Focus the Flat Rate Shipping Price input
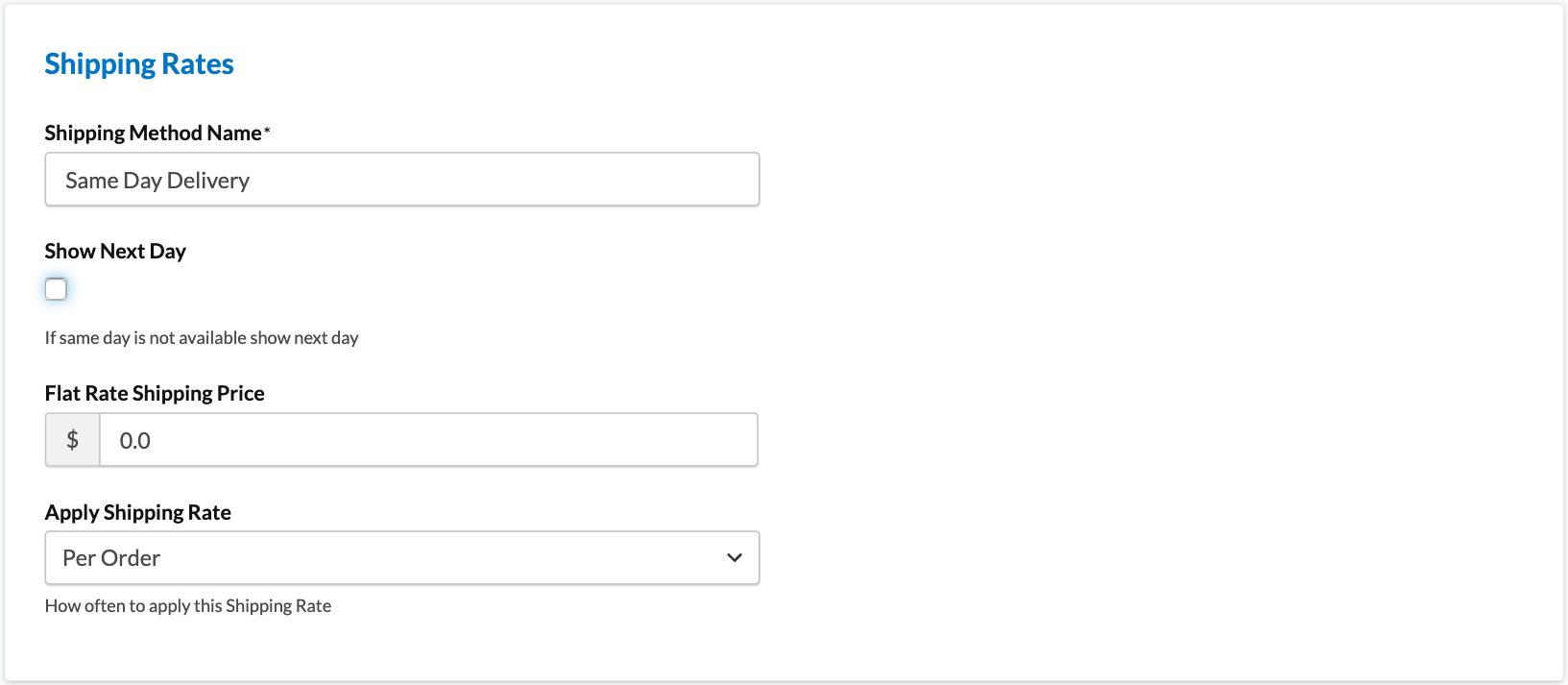This screenshot has height=685, width=1568. tap(428, 440)
